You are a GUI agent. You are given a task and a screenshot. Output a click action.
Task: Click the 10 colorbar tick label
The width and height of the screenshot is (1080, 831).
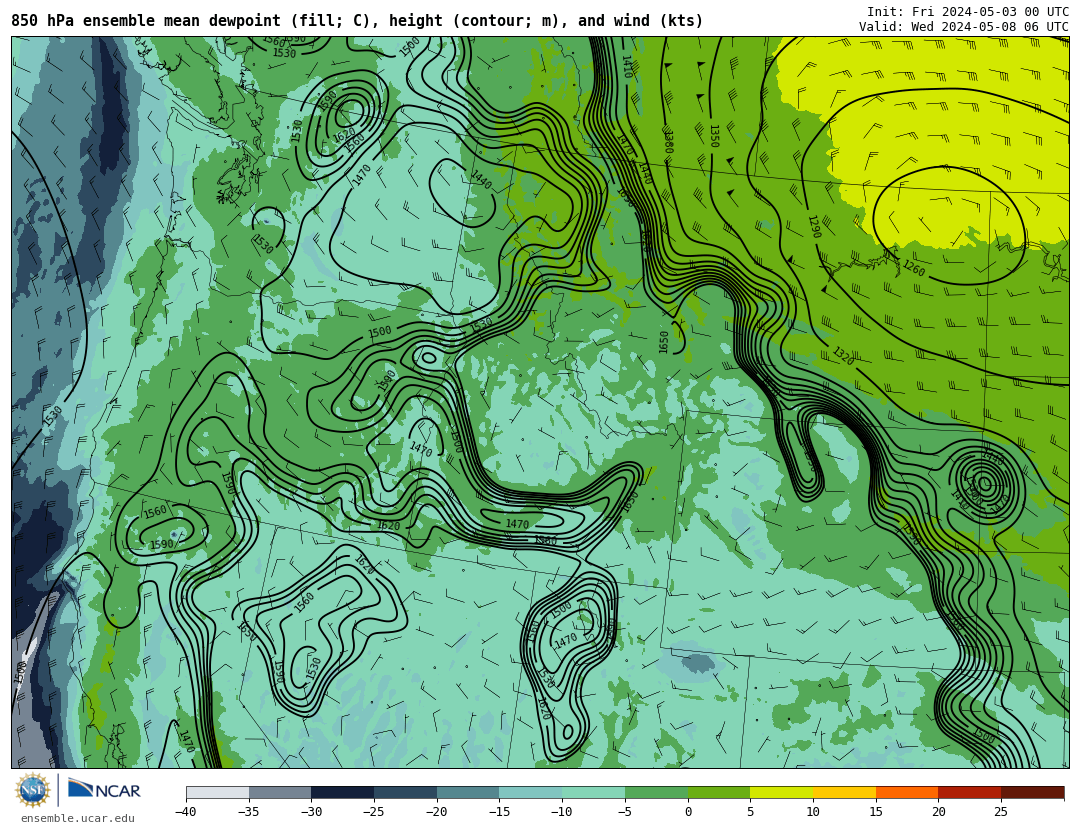[813, 812]
